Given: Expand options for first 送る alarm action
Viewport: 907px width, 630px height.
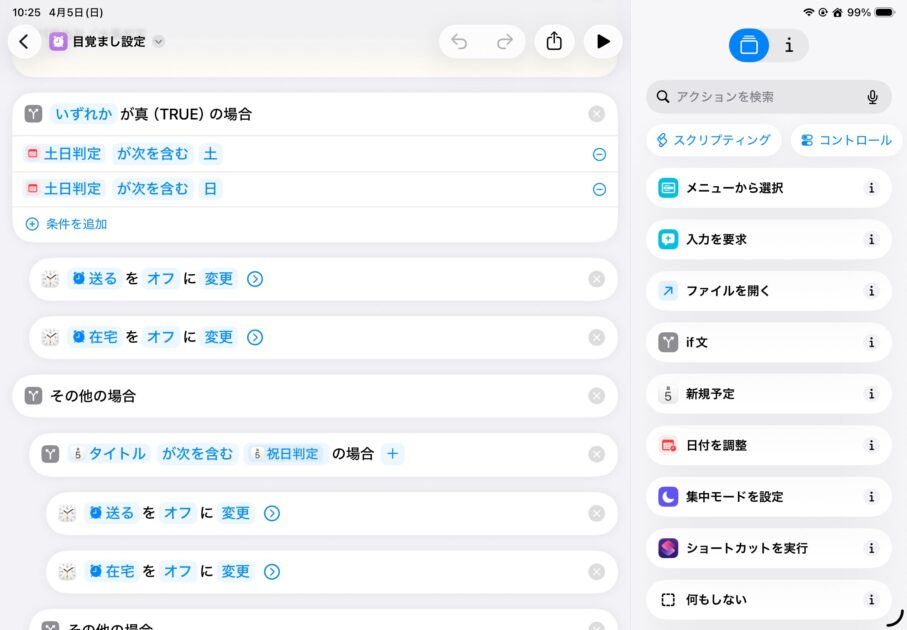Looking at the screenshot, I should click(x=255, y=279).
